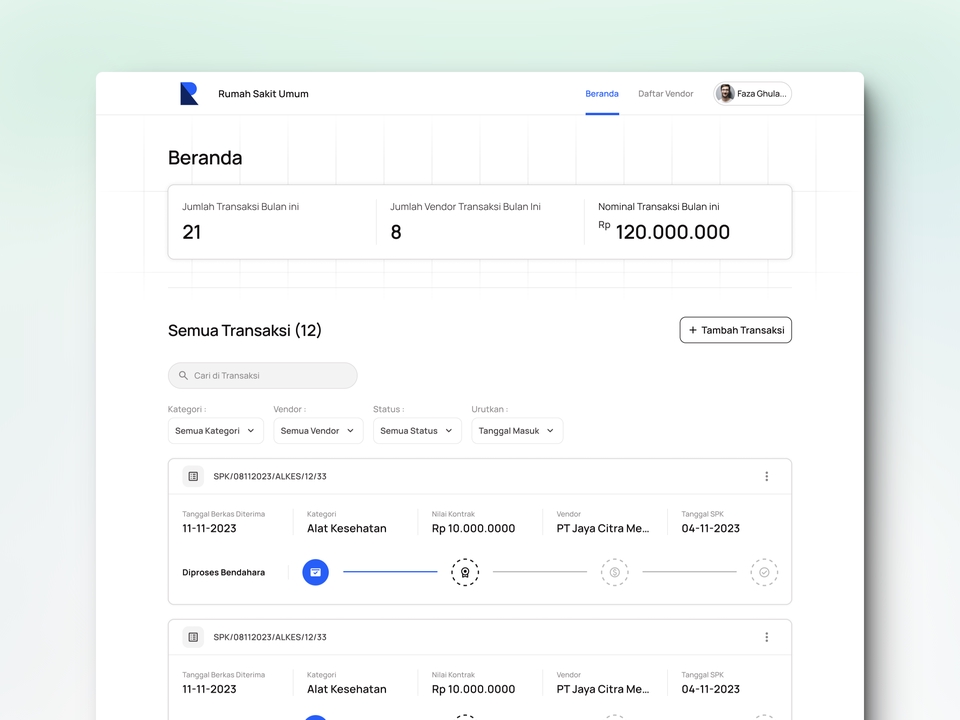Click Rumah Sakit Umum title
This screenshot has height=720, width=960.
(x=263, y=94)
